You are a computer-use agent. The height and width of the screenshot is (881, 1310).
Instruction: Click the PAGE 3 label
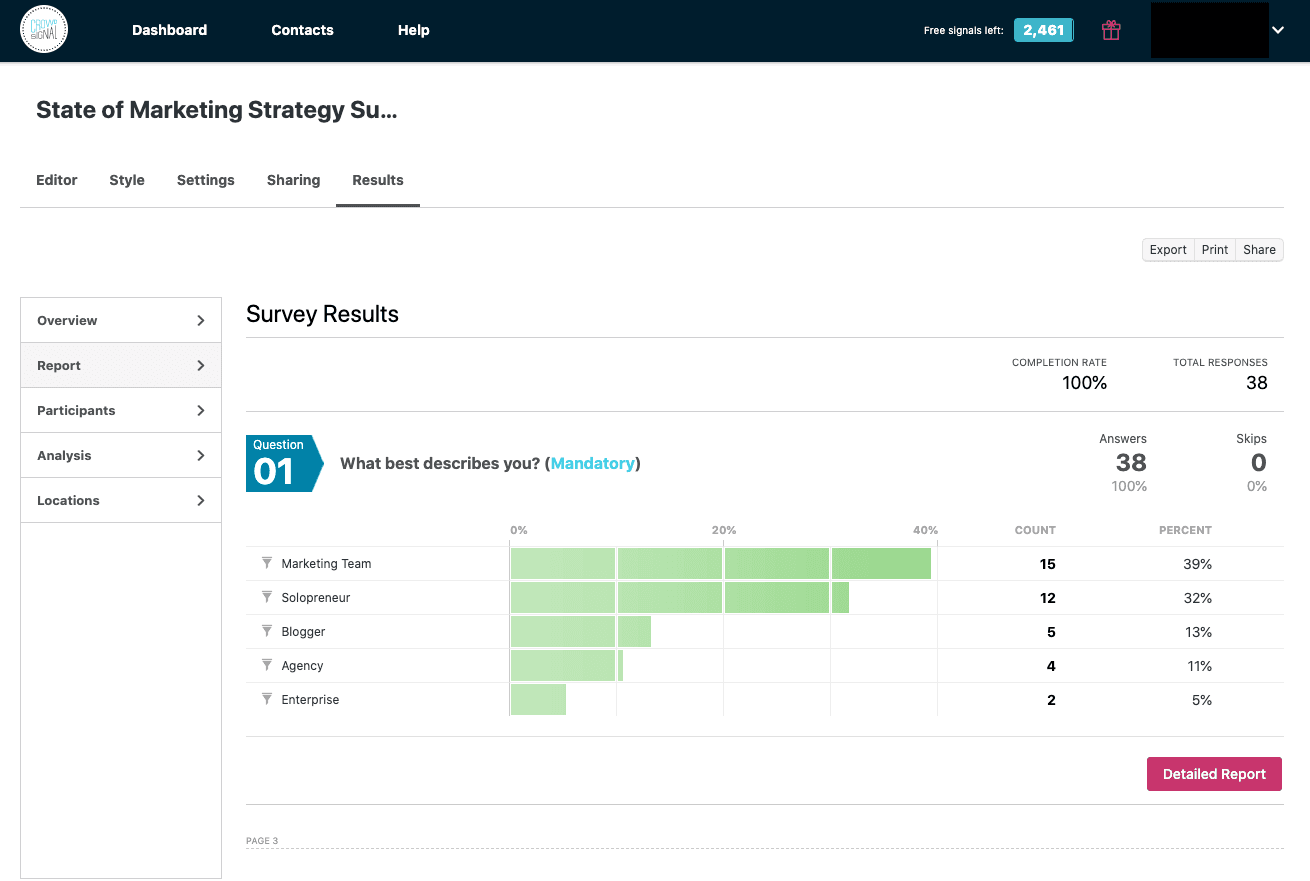(262, 841)
